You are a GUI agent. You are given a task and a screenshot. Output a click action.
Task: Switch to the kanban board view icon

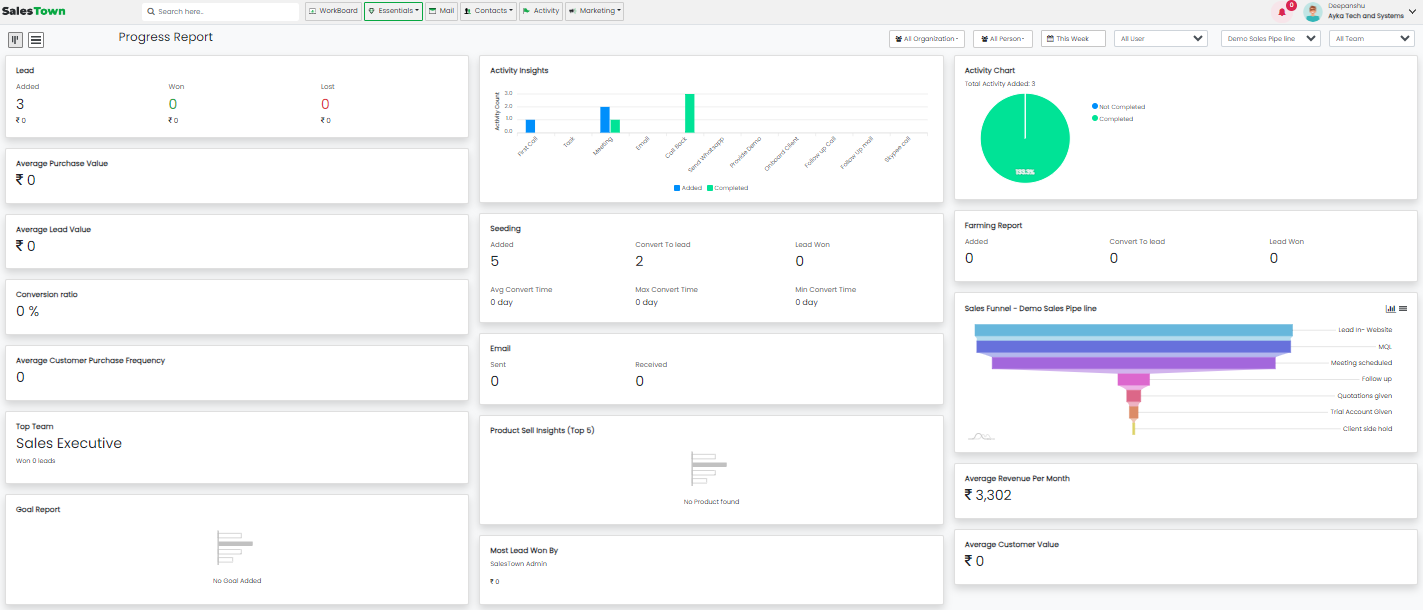(16, 40)
